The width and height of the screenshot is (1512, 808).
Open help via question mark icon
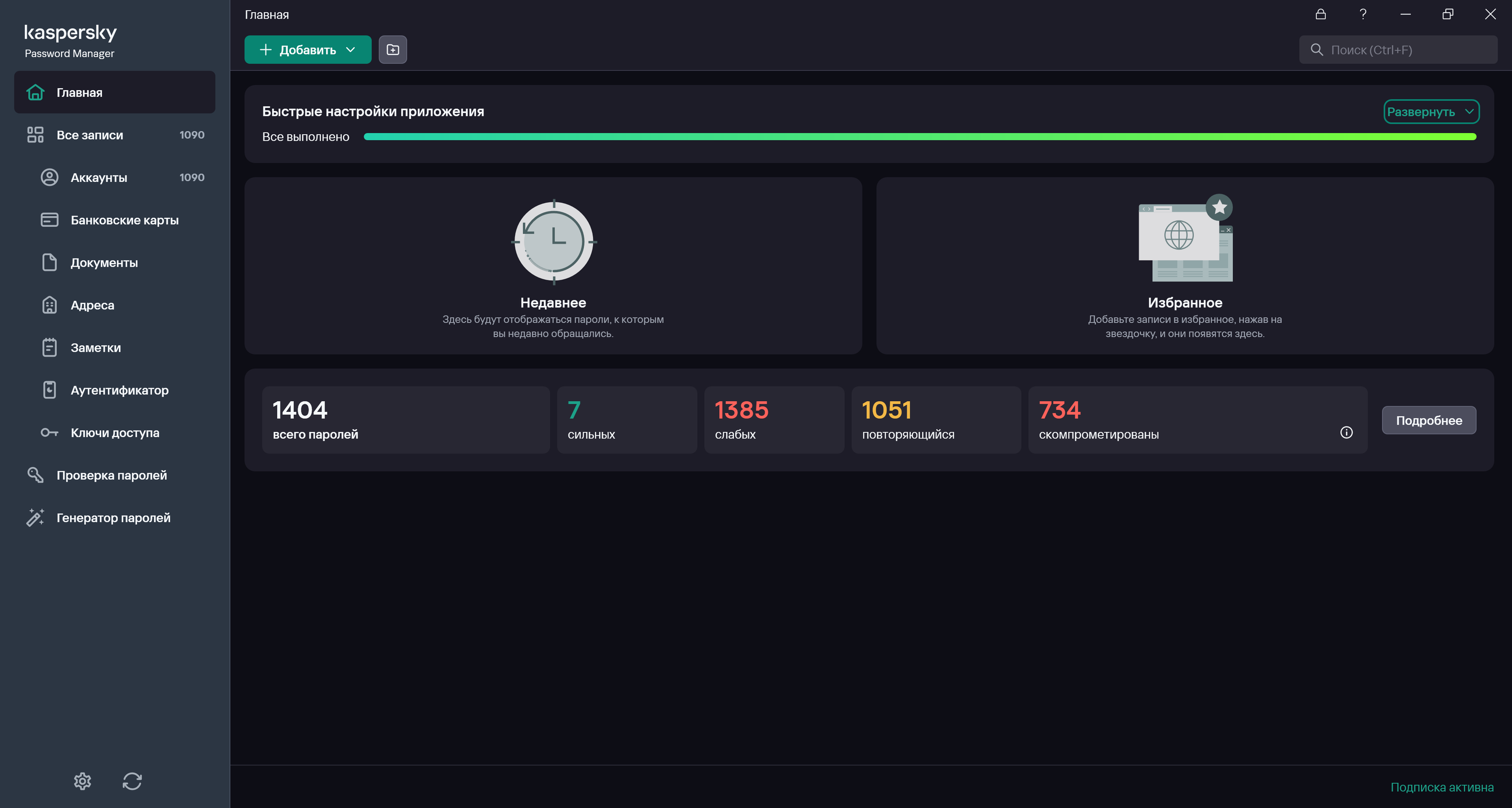coord(1363,14)
